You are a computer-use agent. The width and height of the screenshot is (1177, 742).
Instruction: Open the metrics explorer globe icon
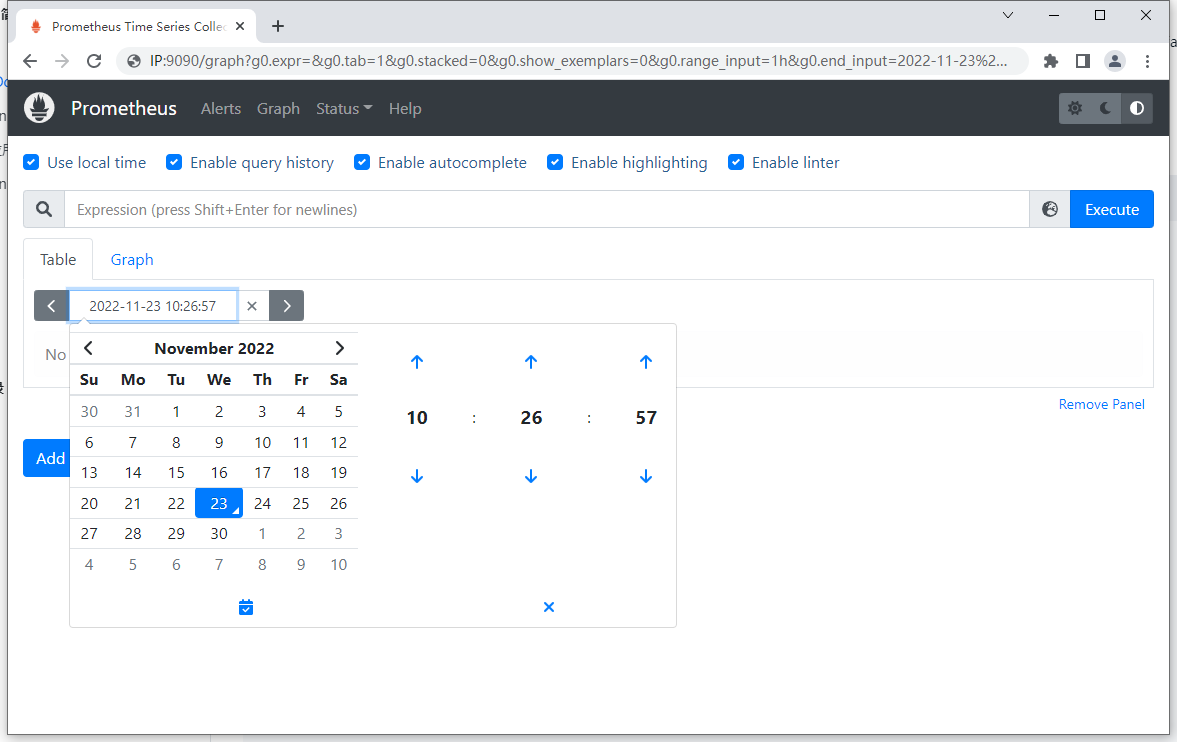[x=1049, y=210]
